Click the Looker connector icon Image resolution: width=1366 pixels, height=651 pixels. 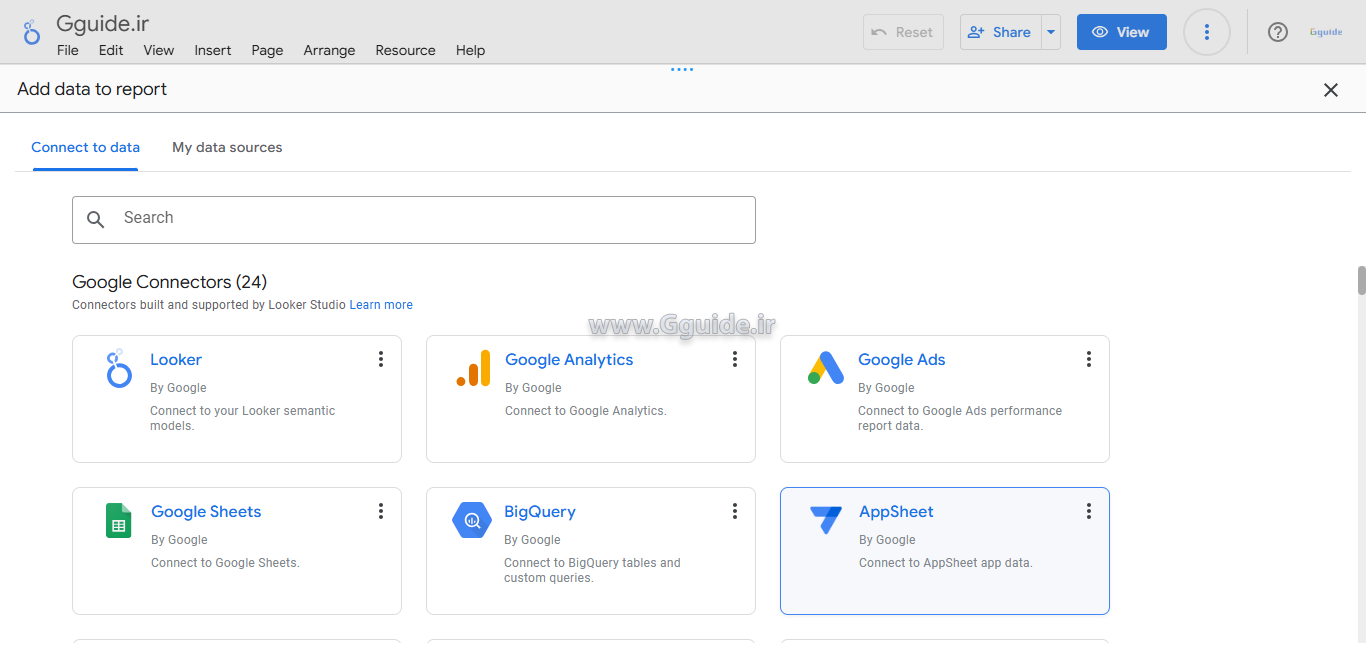click(119, 368)
